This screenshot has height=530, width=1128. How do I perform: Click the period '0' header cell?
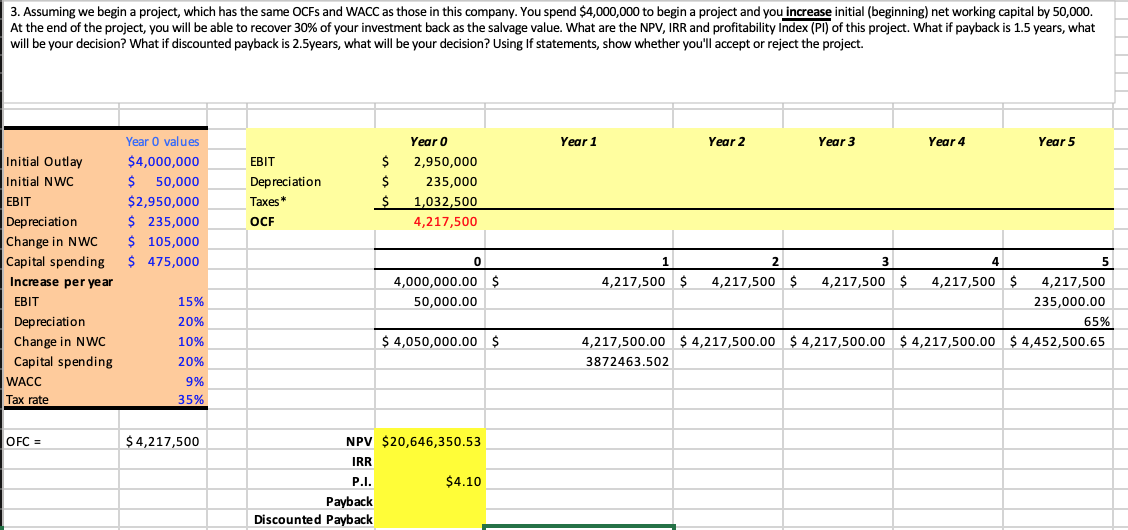[430, 262]
